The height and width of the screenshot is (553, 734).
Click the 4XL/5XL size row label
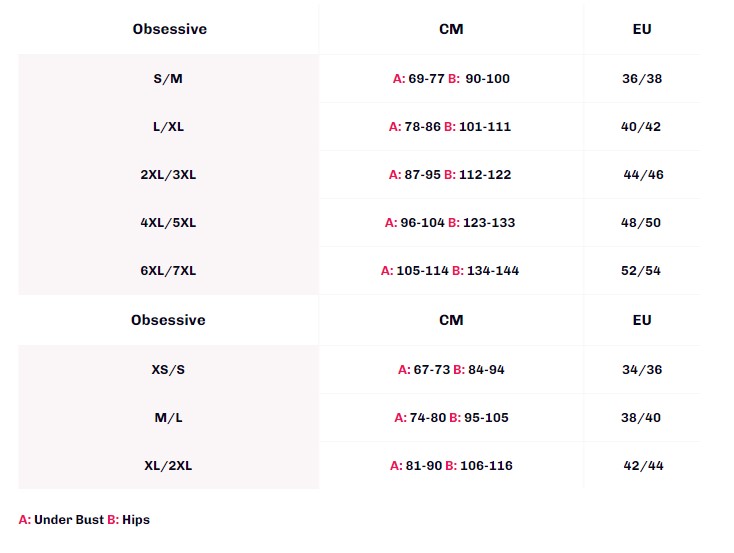click(168, 223)
